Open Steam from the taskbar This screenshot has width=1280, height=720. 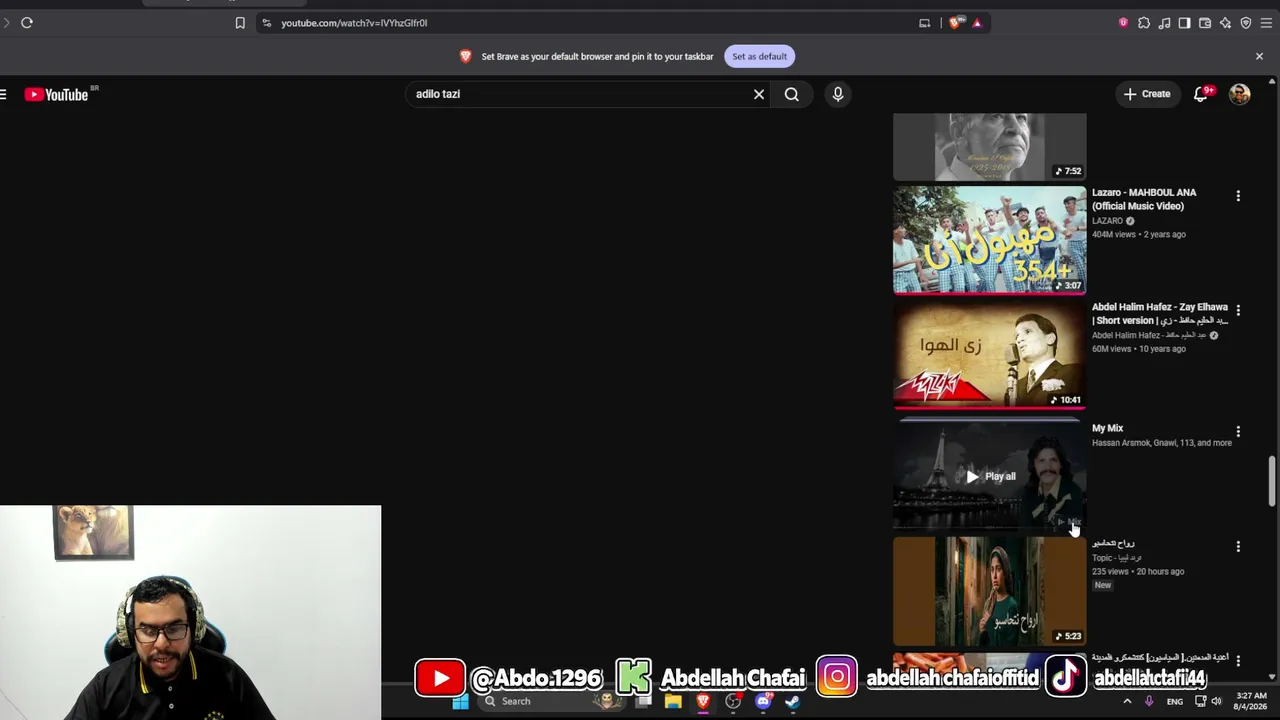pyautogui.click(x=792, y=702)
